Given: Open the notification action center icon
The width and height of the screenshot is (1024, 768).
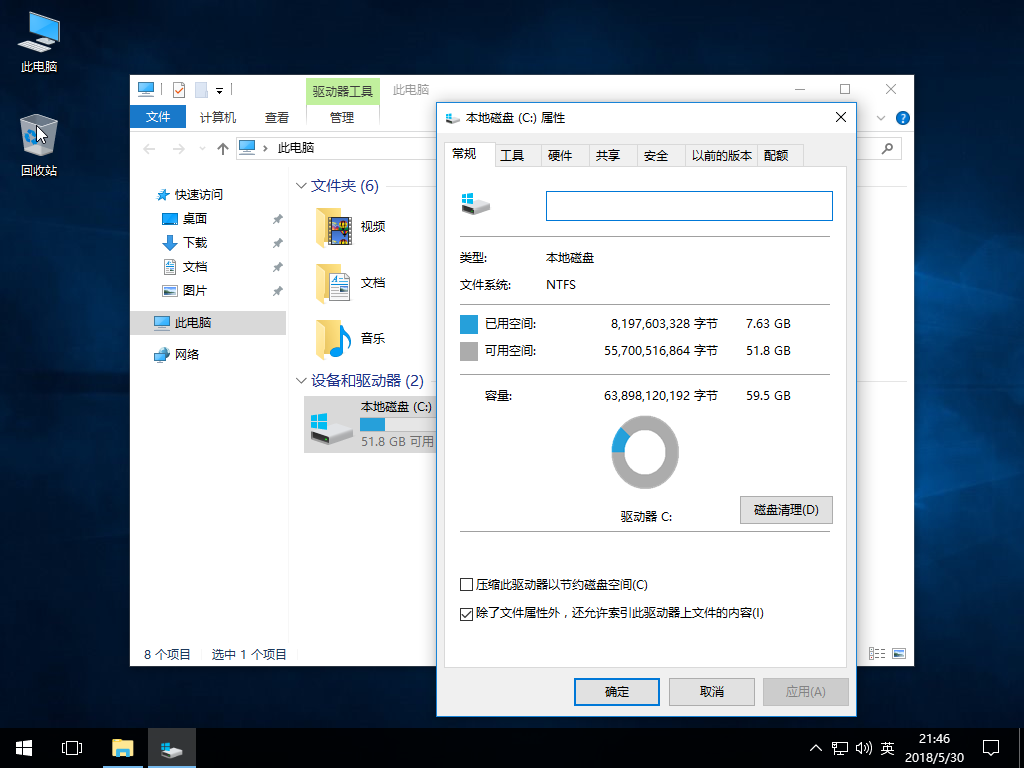Looking at the screenshot, I should click(x=991, y=747).
